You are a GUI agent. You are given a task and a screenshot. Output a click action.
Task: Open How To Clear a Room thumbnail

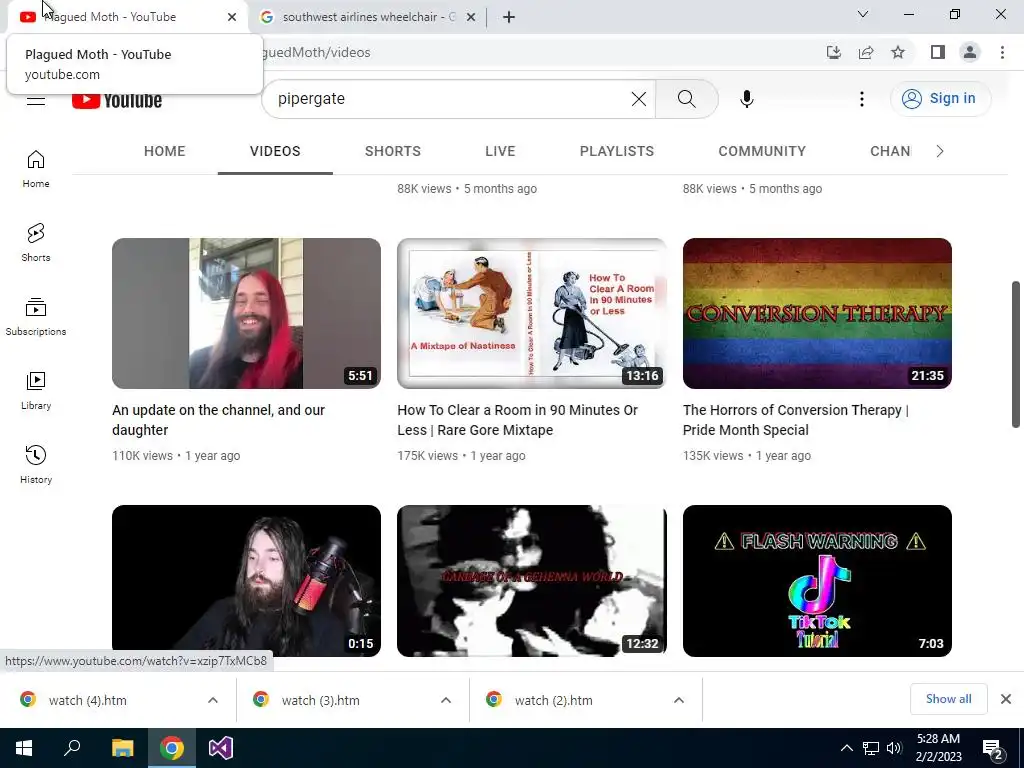pos(532,313)
